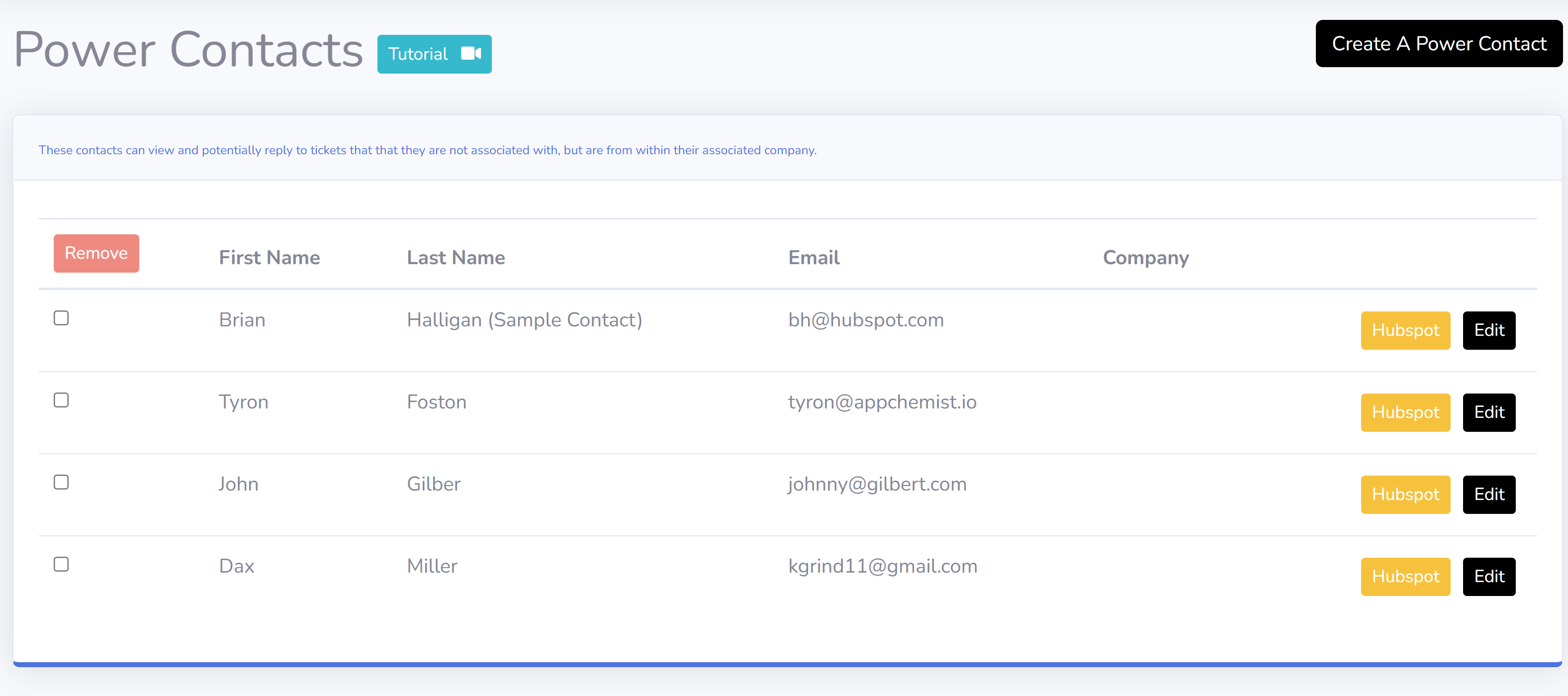Click the First Name column header
The image size is (1568, 696).
pyautogui.click(x=269, y=258)
